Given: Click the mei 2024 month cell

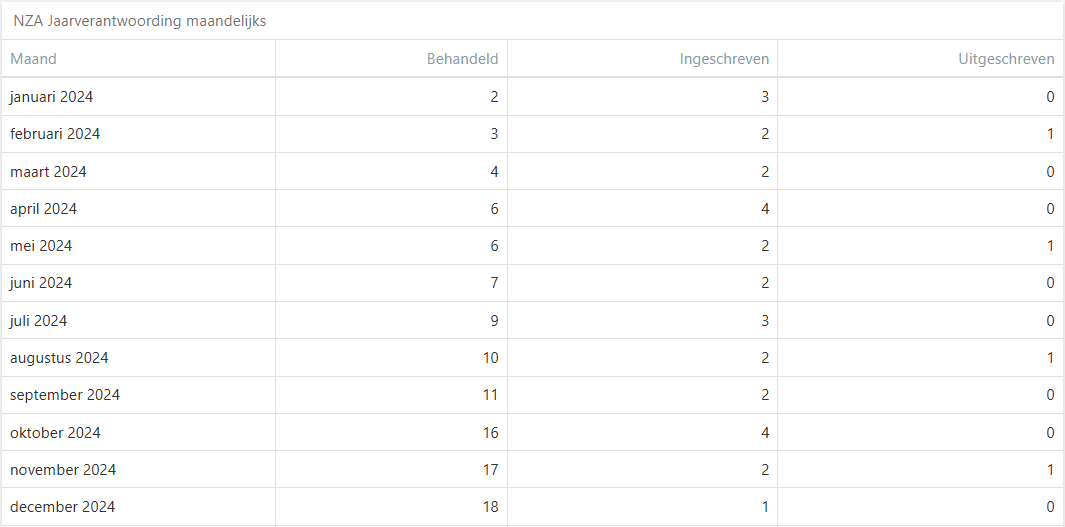Looking at the screenshot, I should coord(42,246).
